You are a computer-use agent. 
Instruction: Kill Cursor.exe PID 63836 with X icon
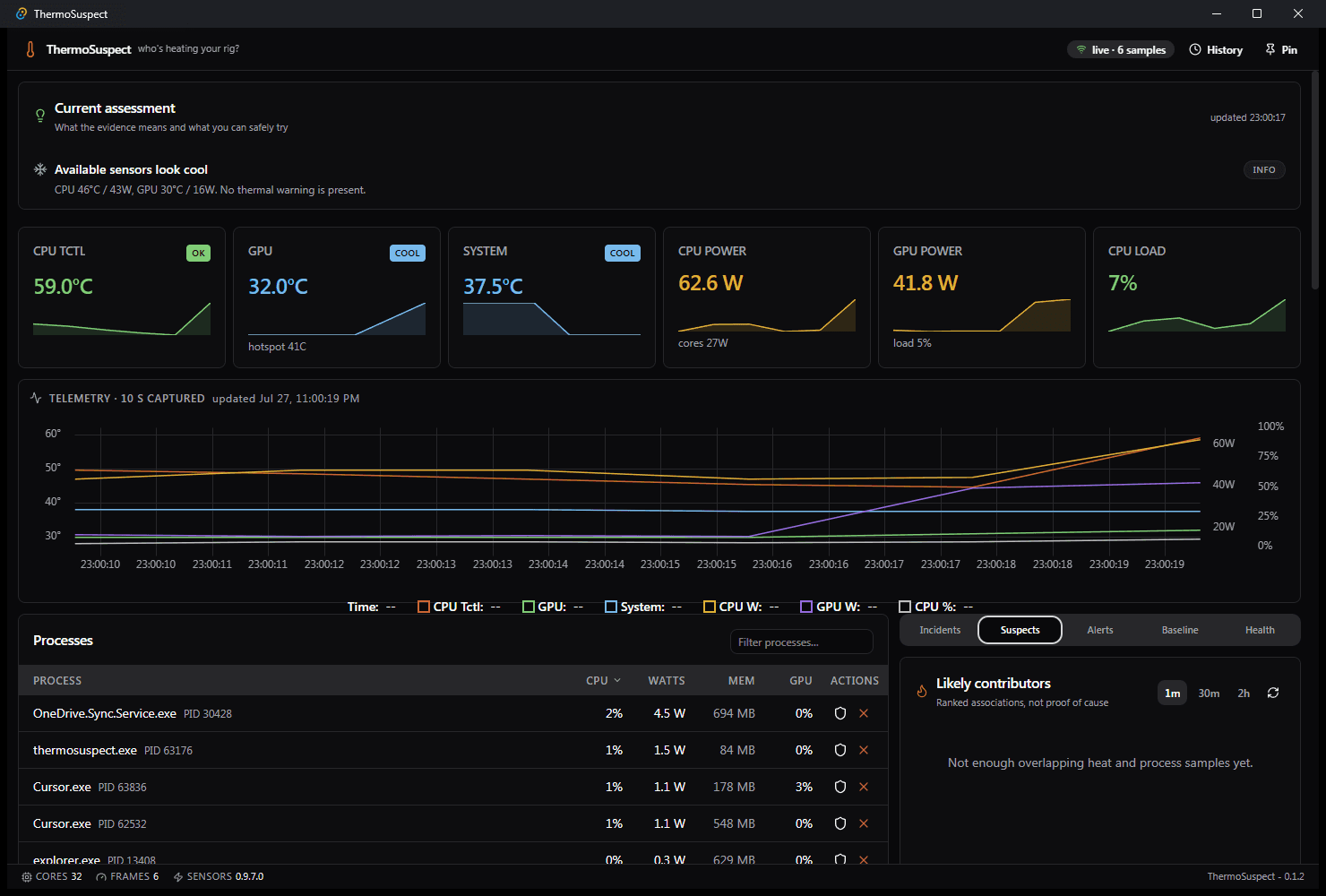[864, 787]
